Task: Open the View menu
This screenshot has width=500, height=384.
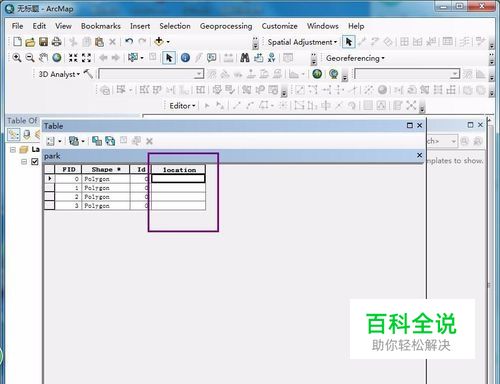Action: click(x=63, y=26)
